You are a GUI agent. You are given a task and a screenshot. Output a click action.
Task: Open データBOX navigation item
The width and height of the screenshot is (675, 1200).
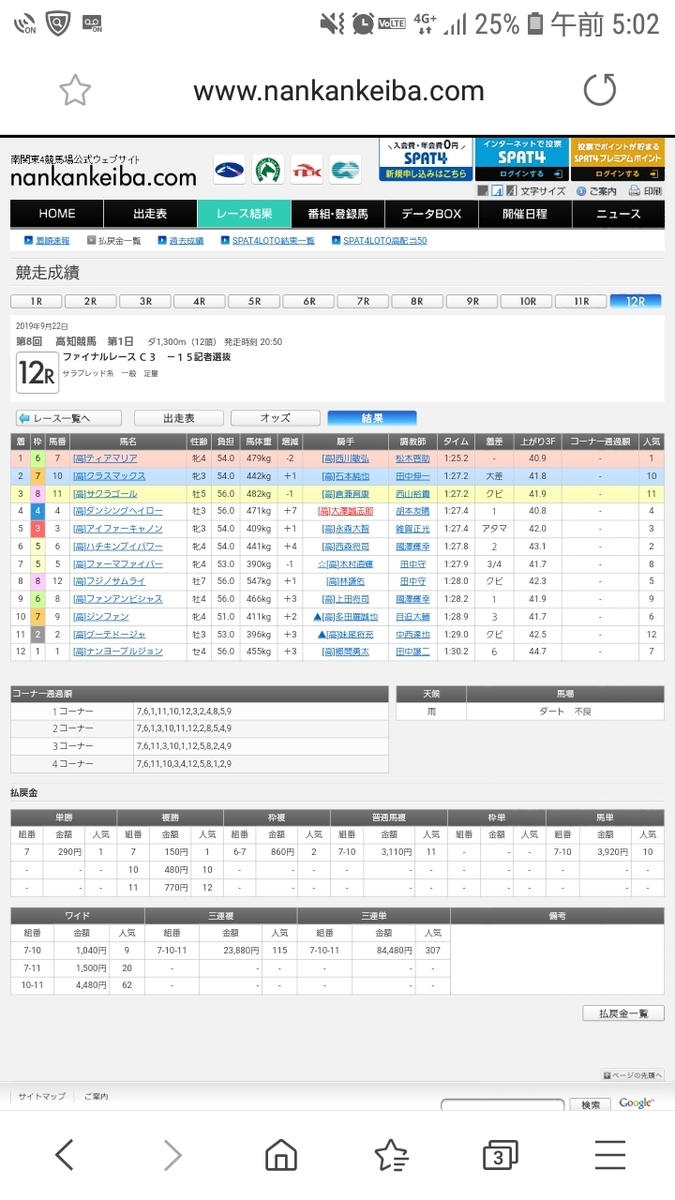[431, 214]
